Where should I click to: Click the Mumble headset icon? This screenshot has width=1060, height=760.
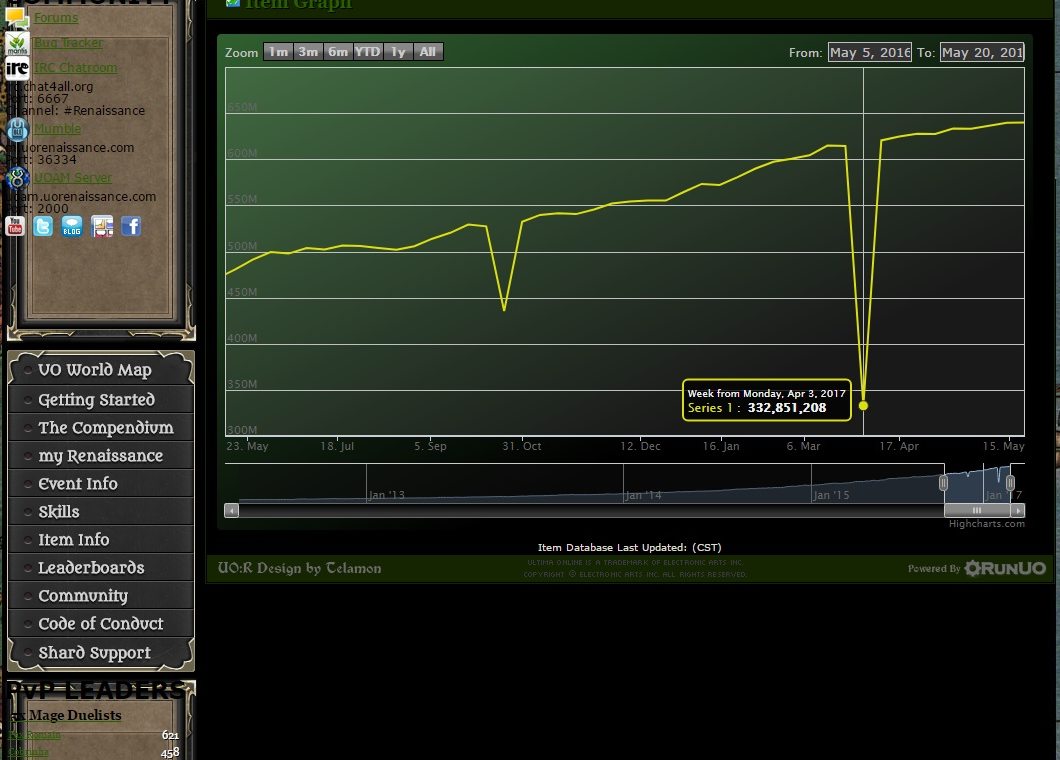(18, 129)
